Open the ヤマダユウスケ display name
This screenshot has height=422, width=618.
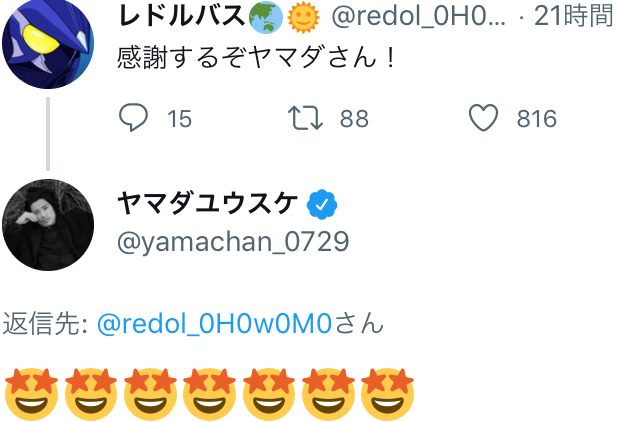[x=207, y=204]
